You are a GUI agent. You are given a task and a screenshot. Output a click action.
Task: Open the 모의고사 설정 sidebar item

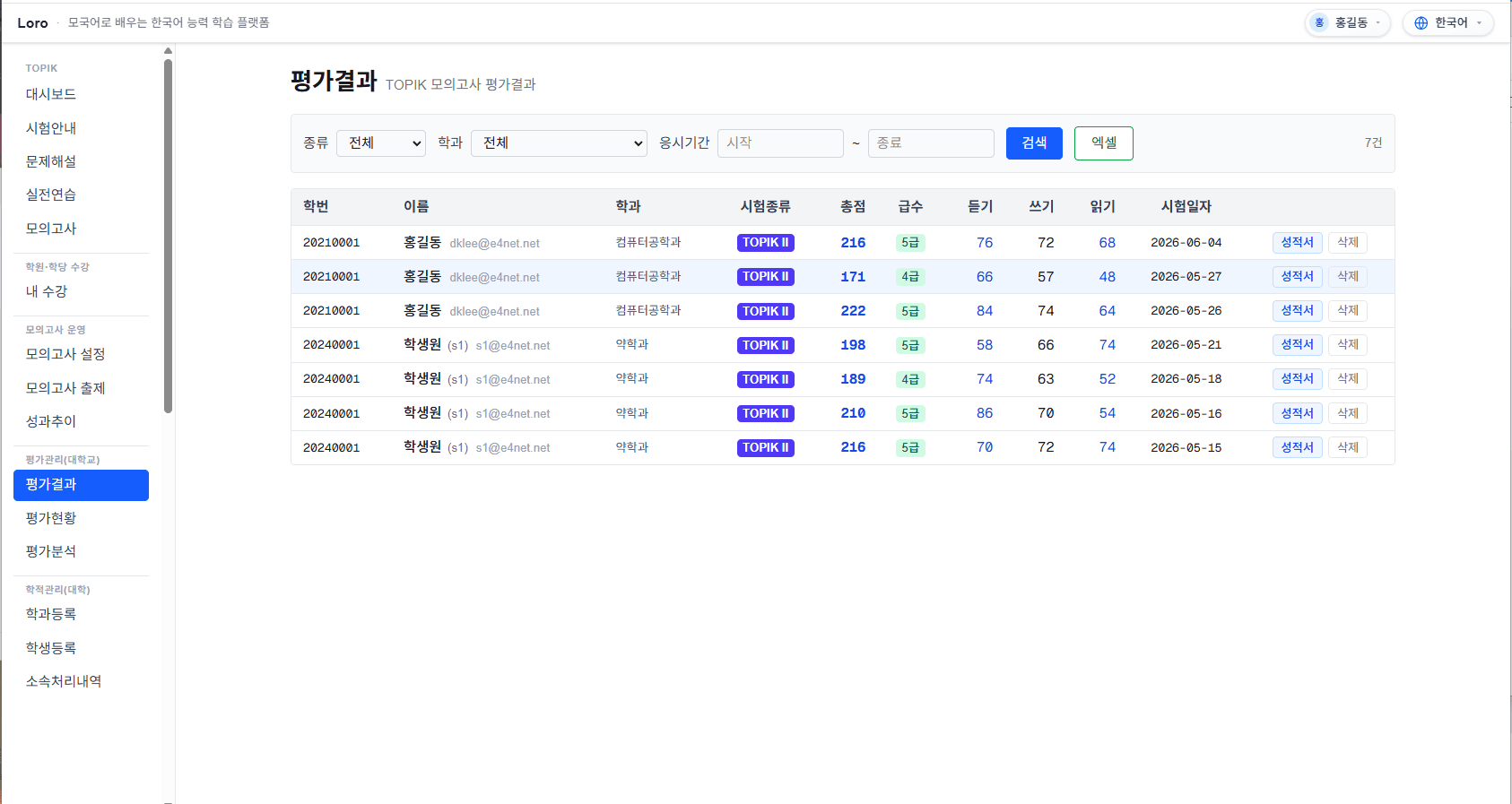[x=81, y=354]
